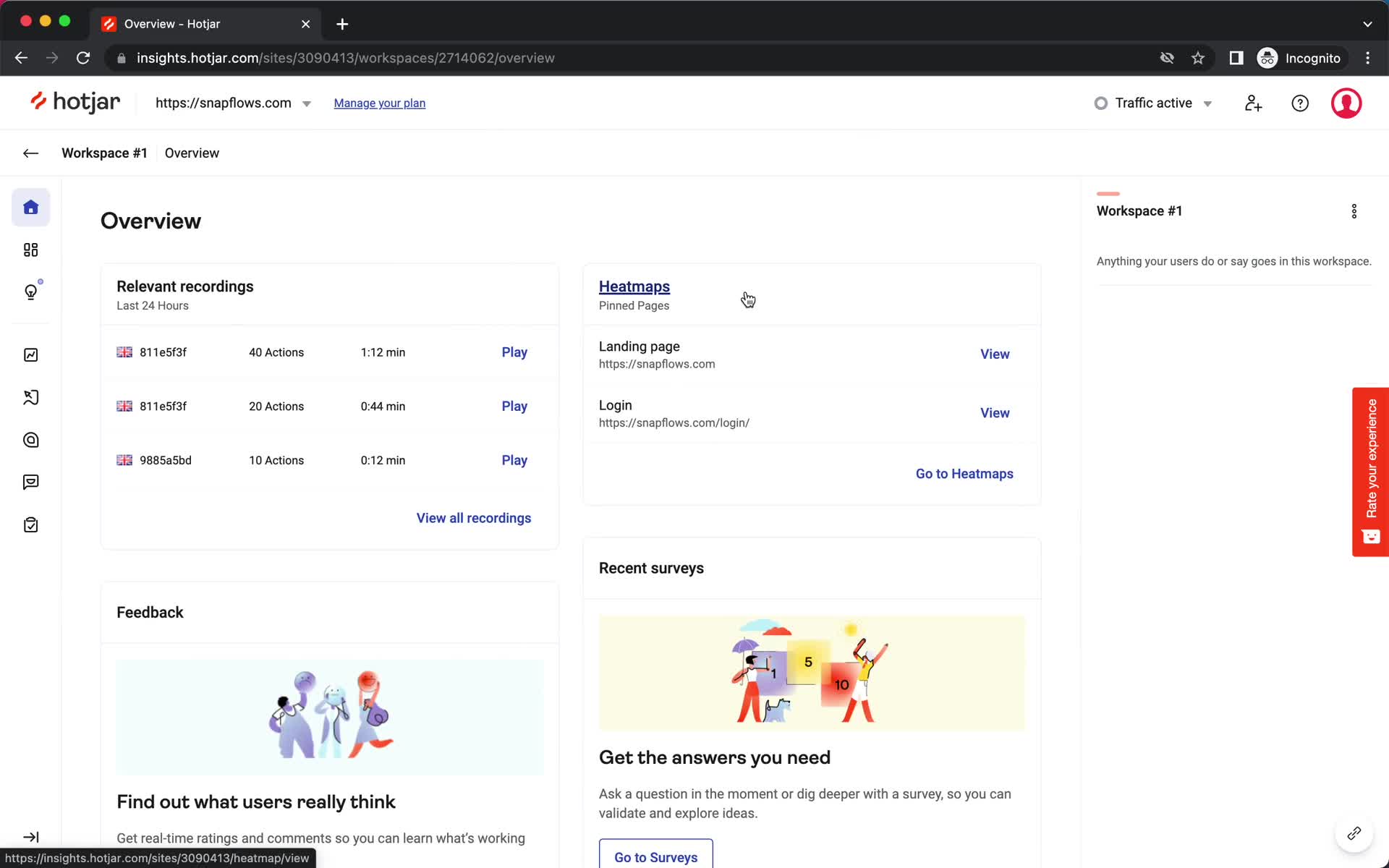The height and width of the screenshot is (868, 1389).
Task: Click the browser forward arrow
Action: (52, 58)
